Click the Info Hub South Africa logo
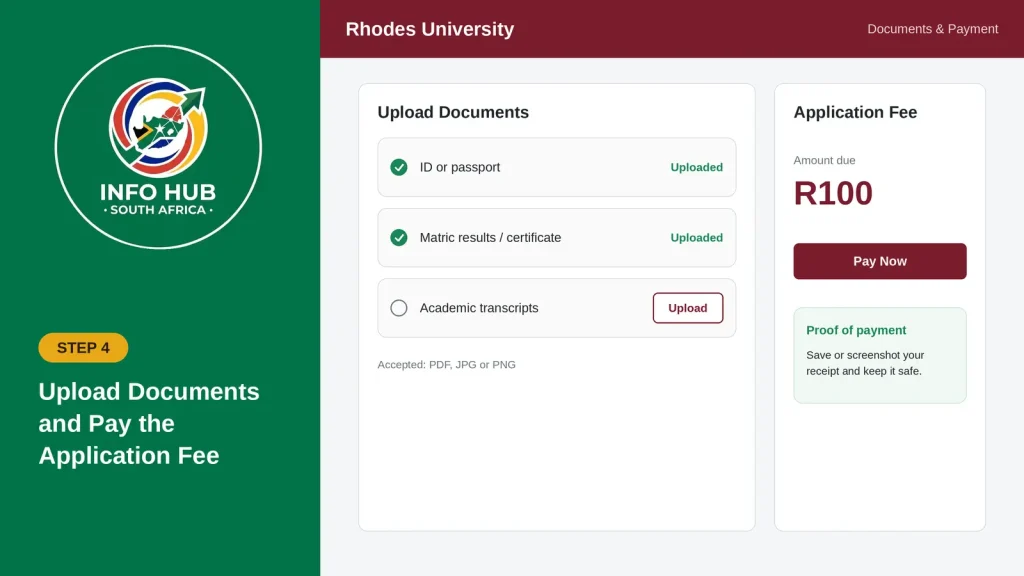Image resolution: width=1024 pixels, height=576 pixels. (158, 147)
